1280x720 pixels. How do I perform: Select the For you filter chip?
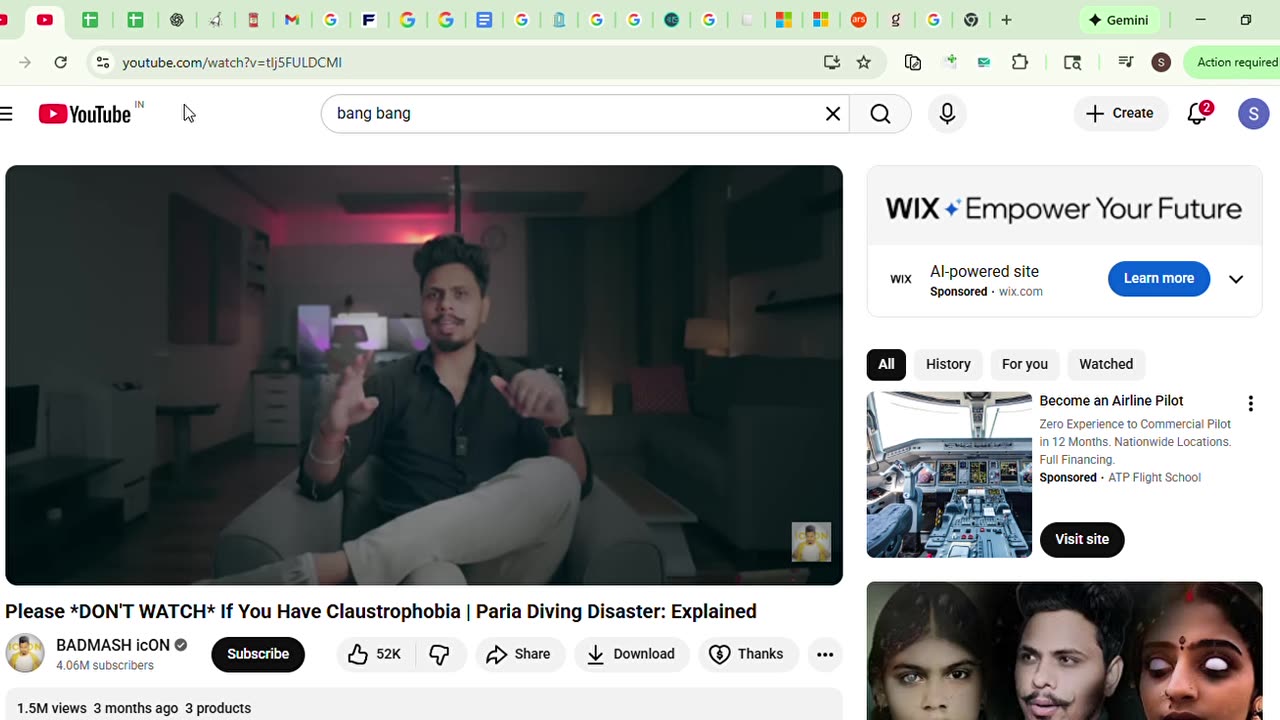pos(1025,364)
